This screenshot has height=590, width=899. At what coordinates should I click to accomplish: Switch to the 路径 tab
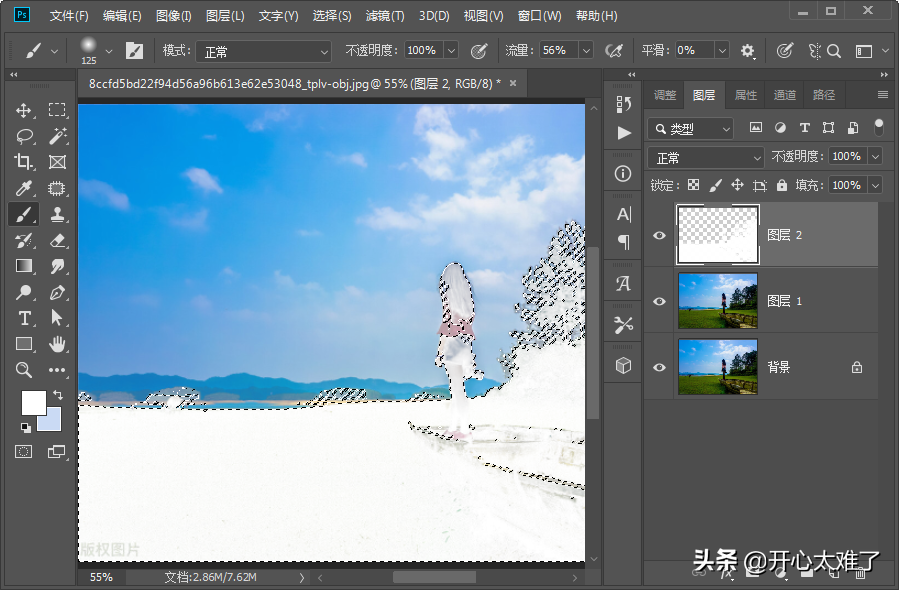[x=824, y=95]
